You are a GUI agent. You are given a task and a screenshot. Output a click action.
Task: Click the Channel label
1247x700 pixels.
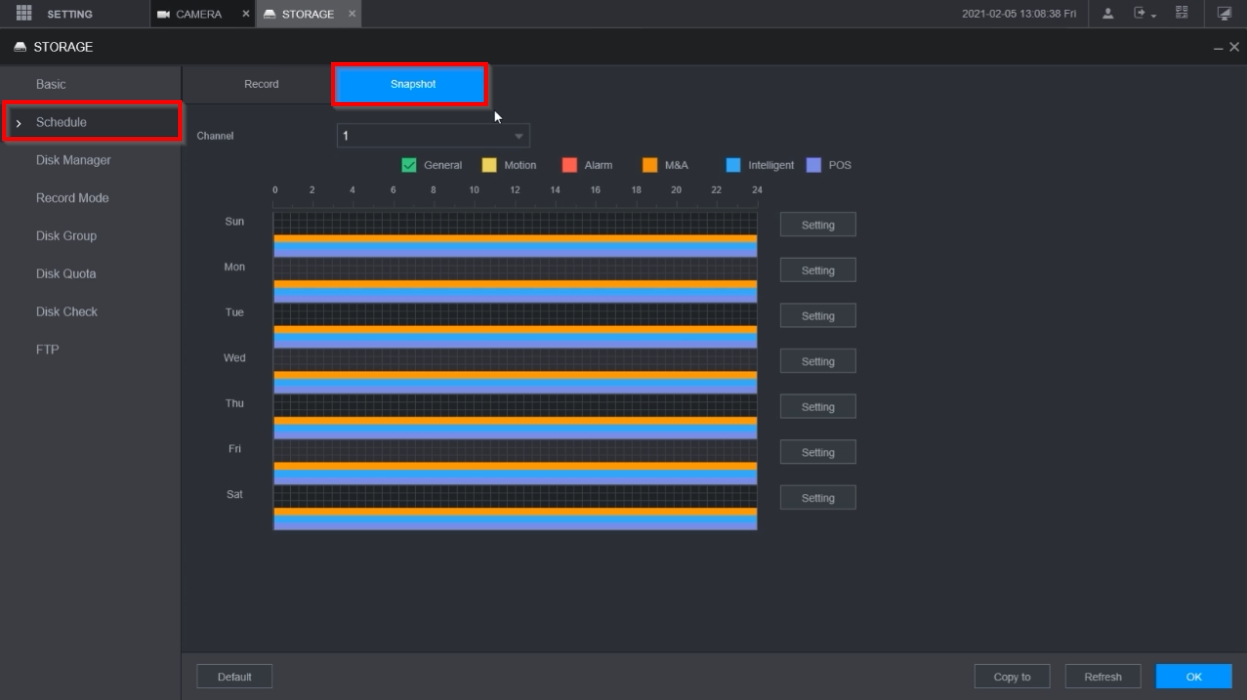click(x=215, y=136)
